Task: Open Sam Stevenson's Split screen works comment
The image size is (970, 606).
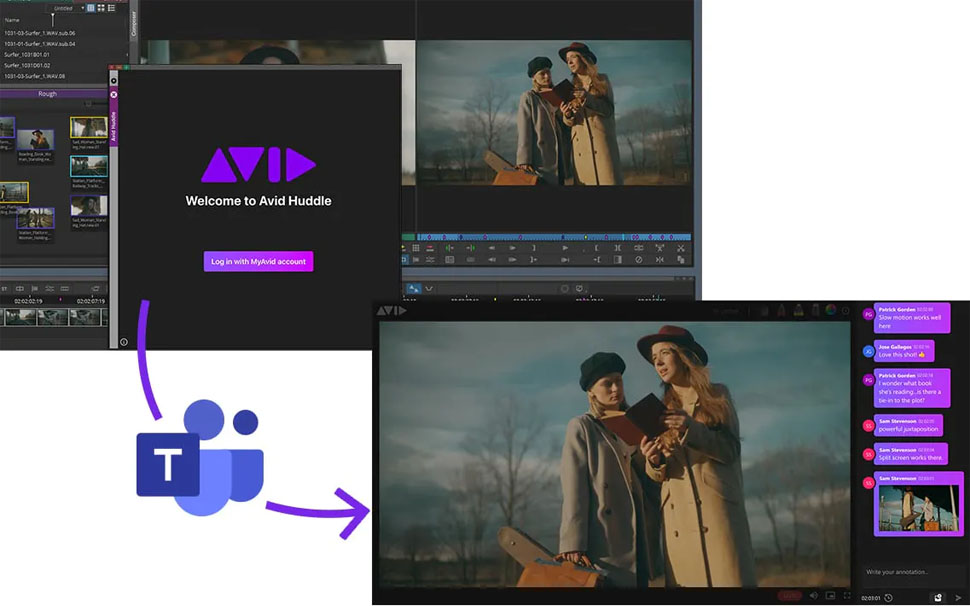Action: (x=910, y=454)
